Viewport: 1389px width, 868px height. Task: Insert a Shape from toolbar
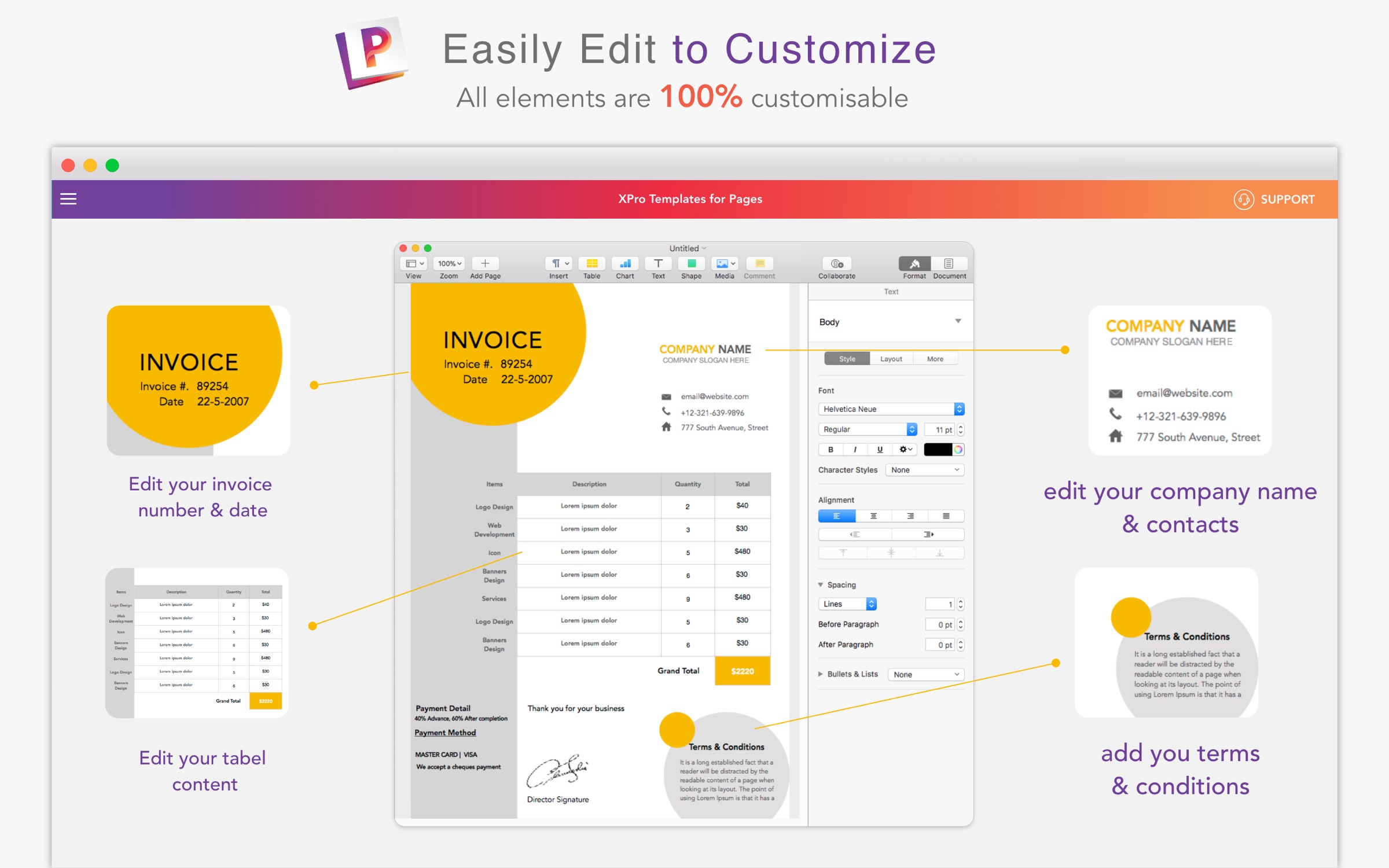pos(691,264)
